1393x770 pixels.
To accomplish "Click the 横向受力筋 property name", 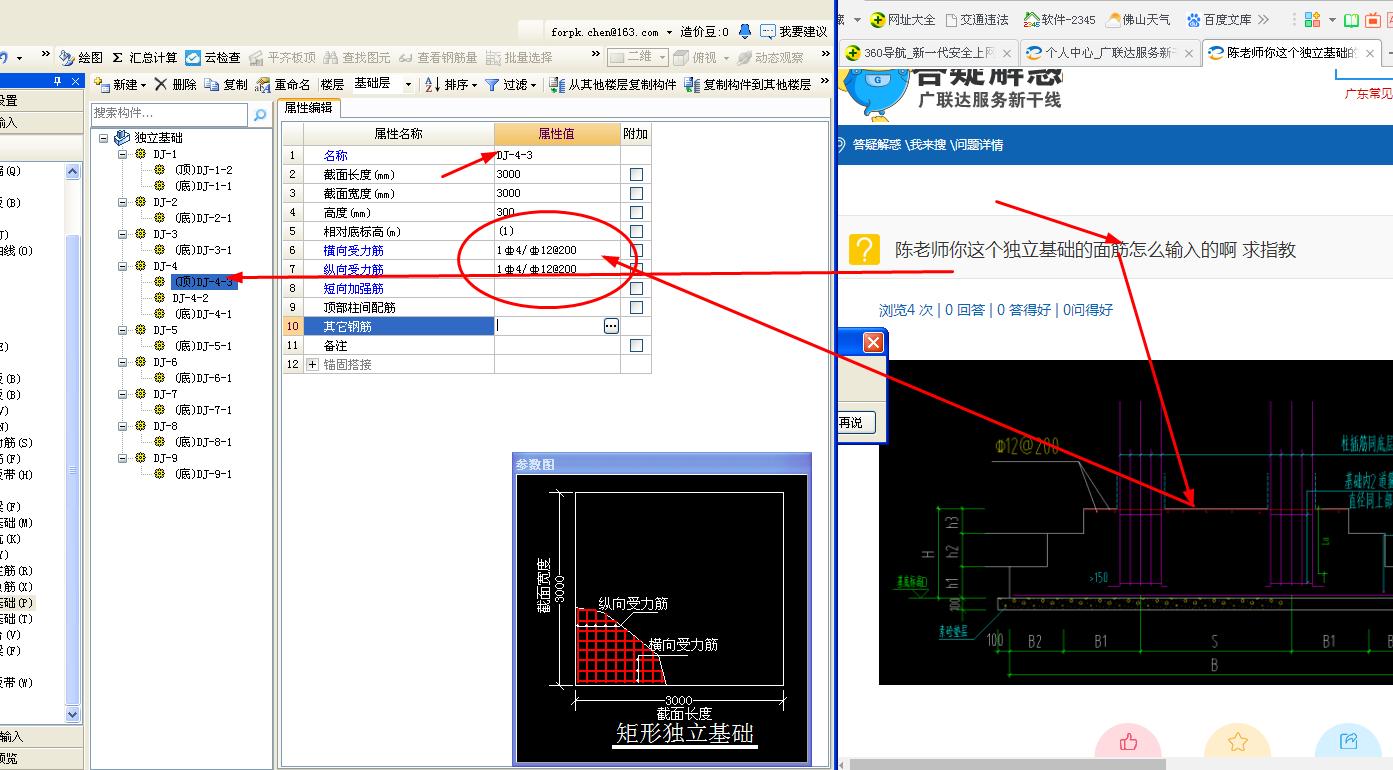I will click(353, 250).
